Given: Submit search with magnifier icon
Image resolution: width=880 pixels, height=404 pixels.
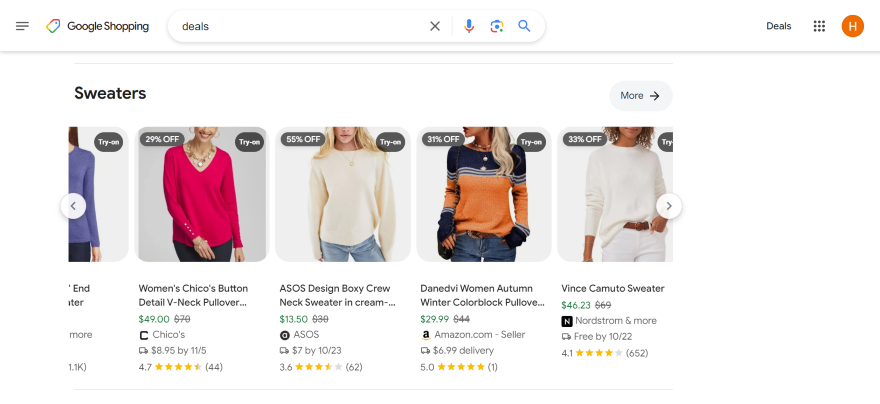Looking at the screenshot, I should pyautogui.click(x=524, y=26).
